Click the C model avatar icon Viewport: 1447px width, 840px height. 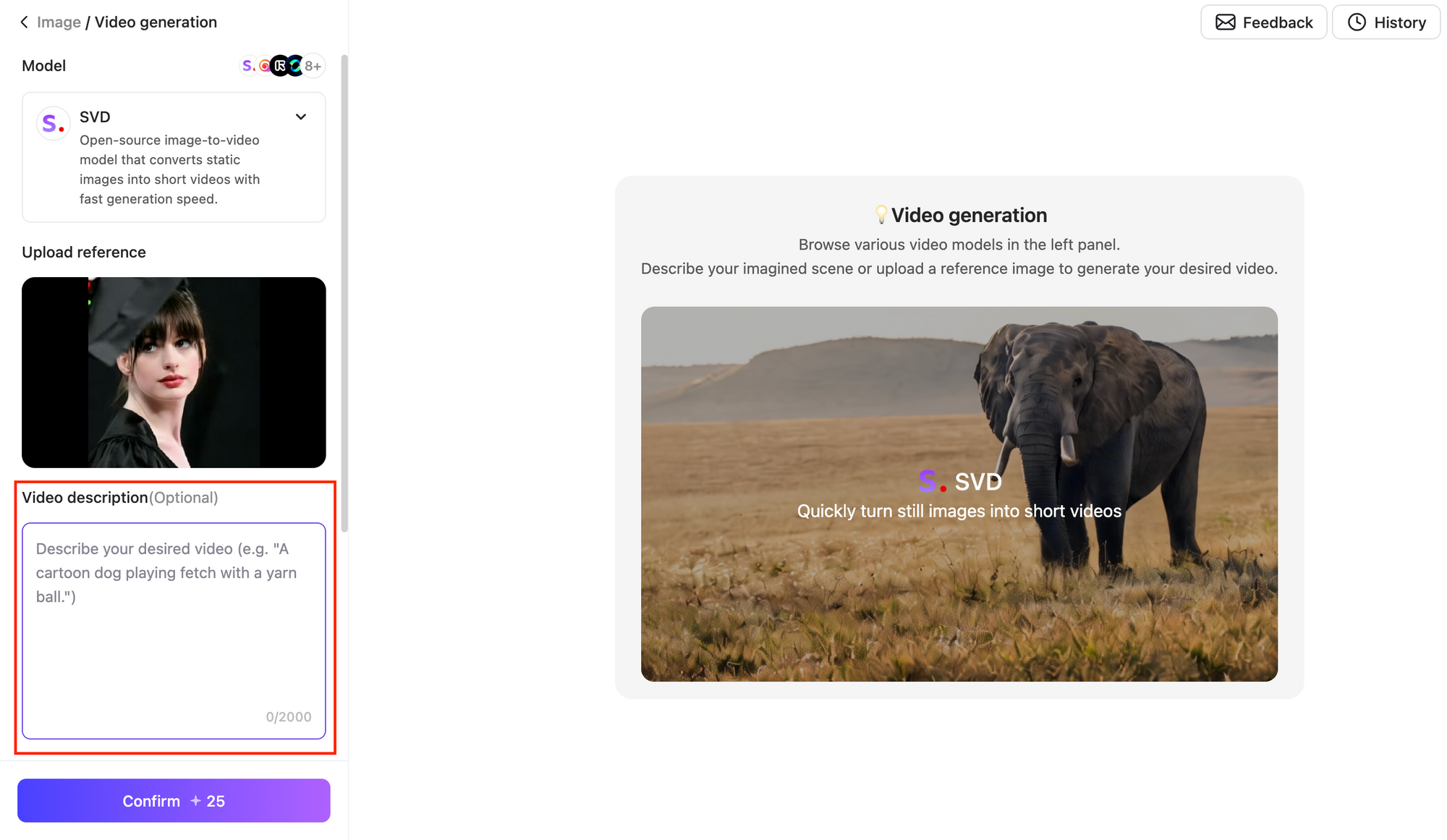tap(297, 65)
